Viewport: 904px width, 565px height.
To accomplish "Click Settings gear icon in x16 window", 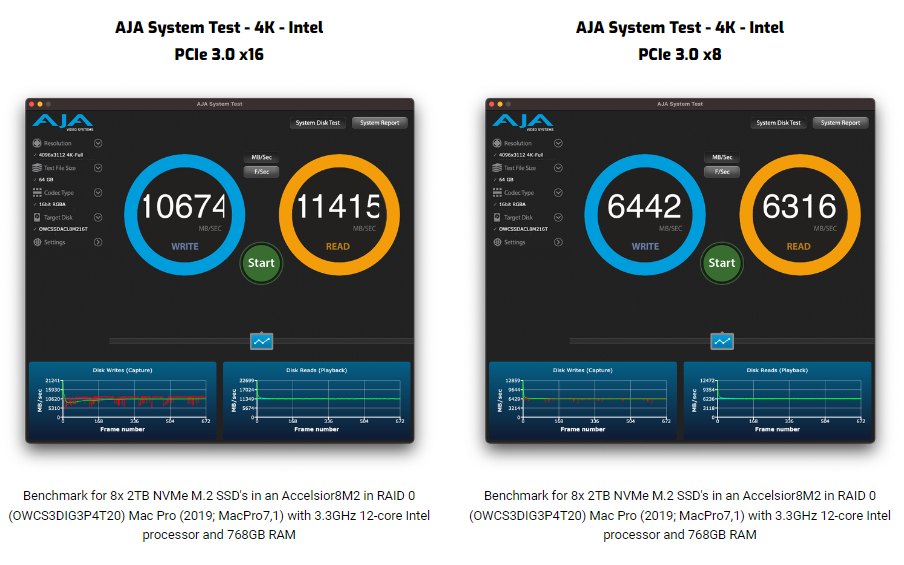I will (x=37, y=242).
